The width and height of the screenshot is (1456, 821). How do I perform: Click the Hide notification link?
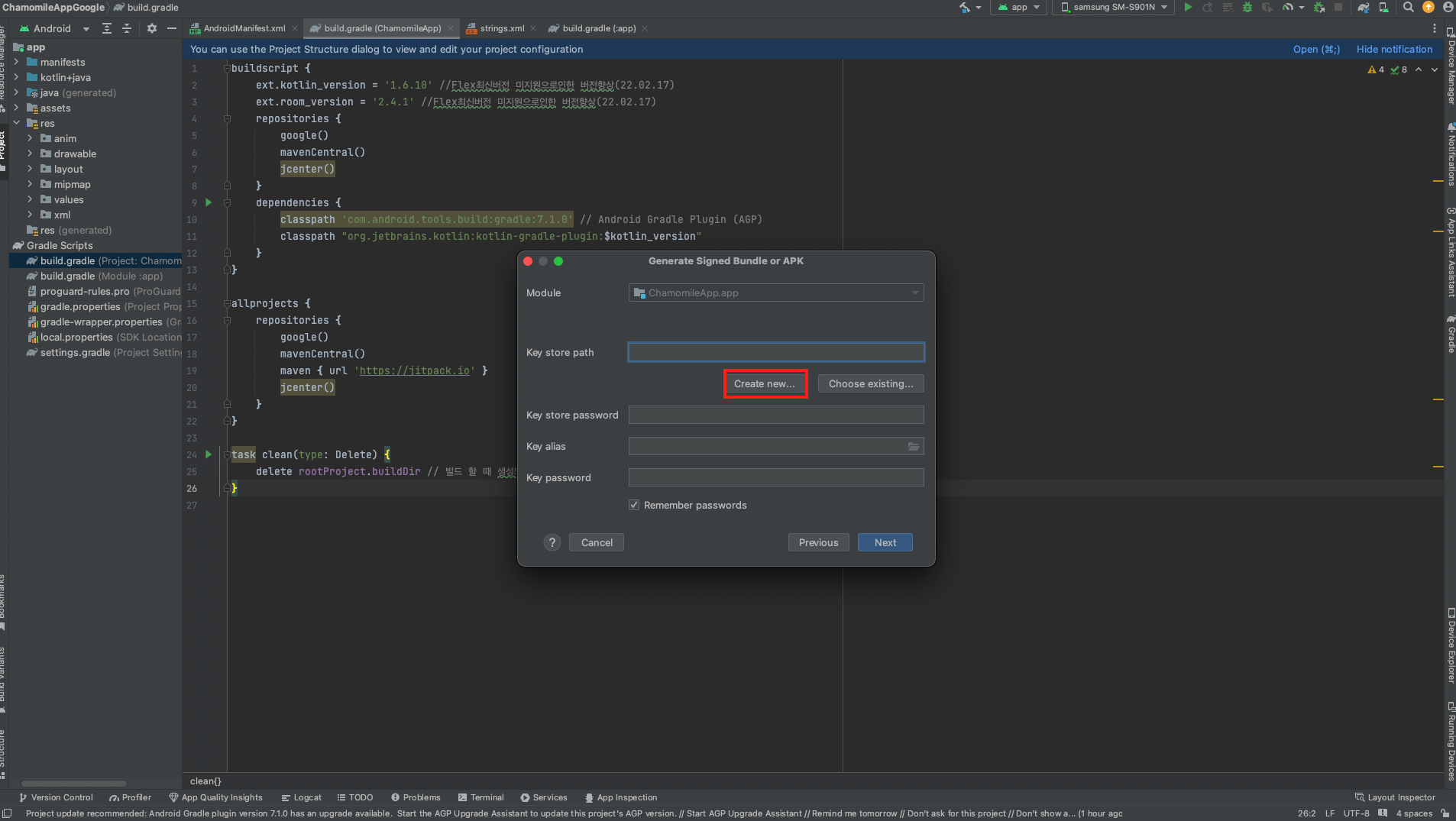tap(1394, 50)
